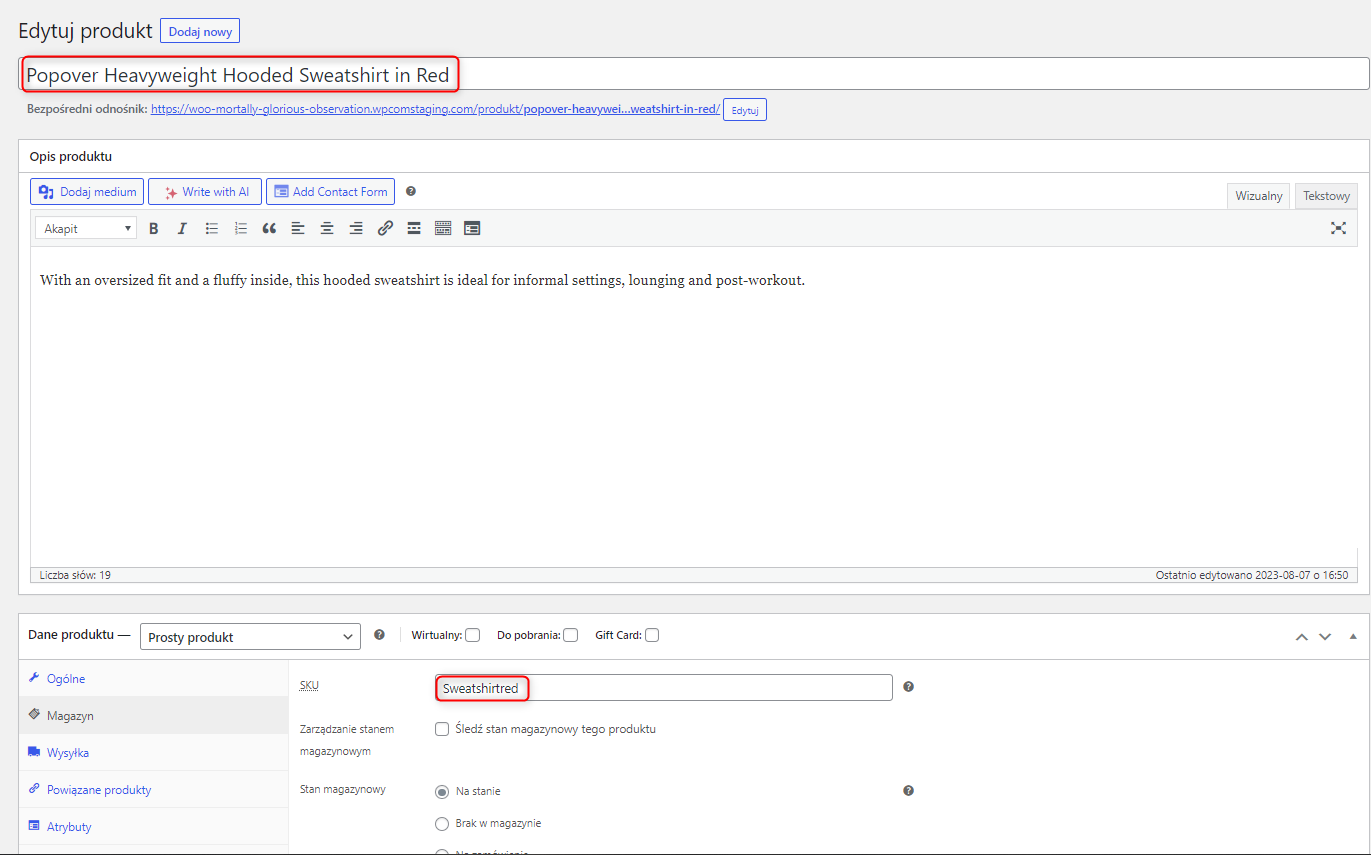Click the Ostatnio edytowano timestamp text

tap(1252, 576)
